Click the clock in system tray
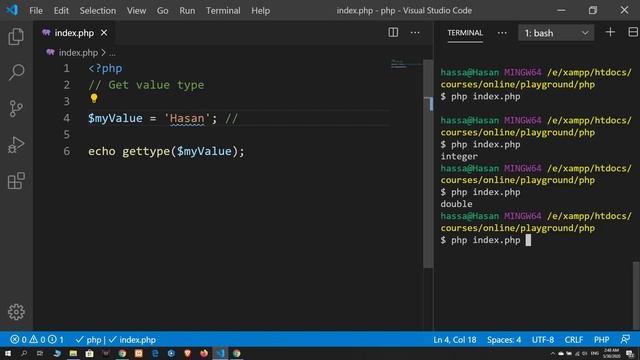640x360 pixels. (611, 353)
